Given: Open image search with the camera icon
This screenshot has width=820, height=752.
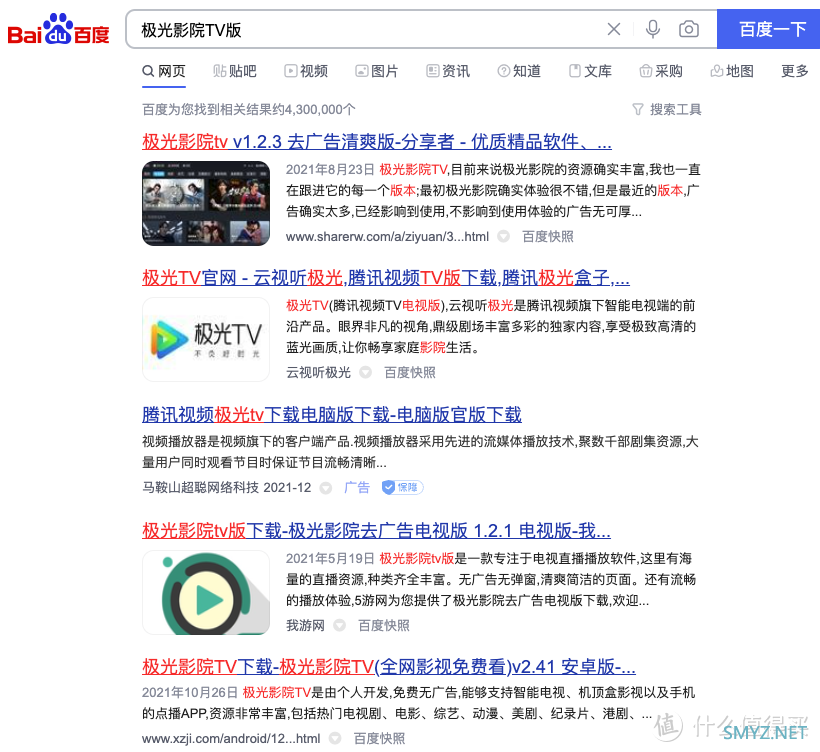Looking at the screenshot, I should pos(688,29).
